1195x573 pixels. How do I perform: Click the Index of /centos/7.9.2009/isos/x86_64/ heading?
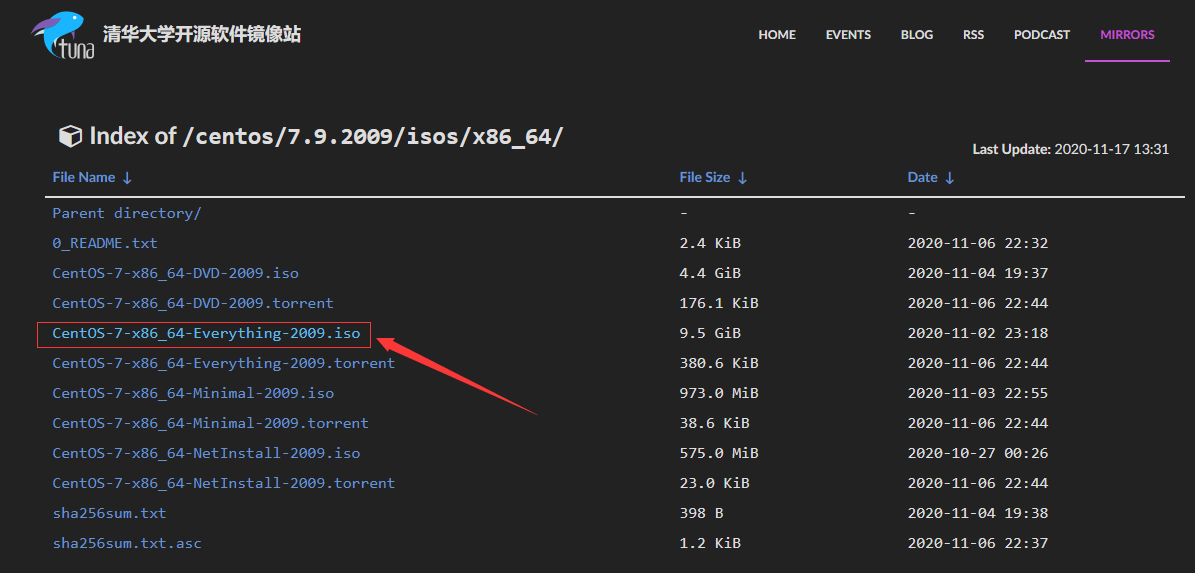327,136
